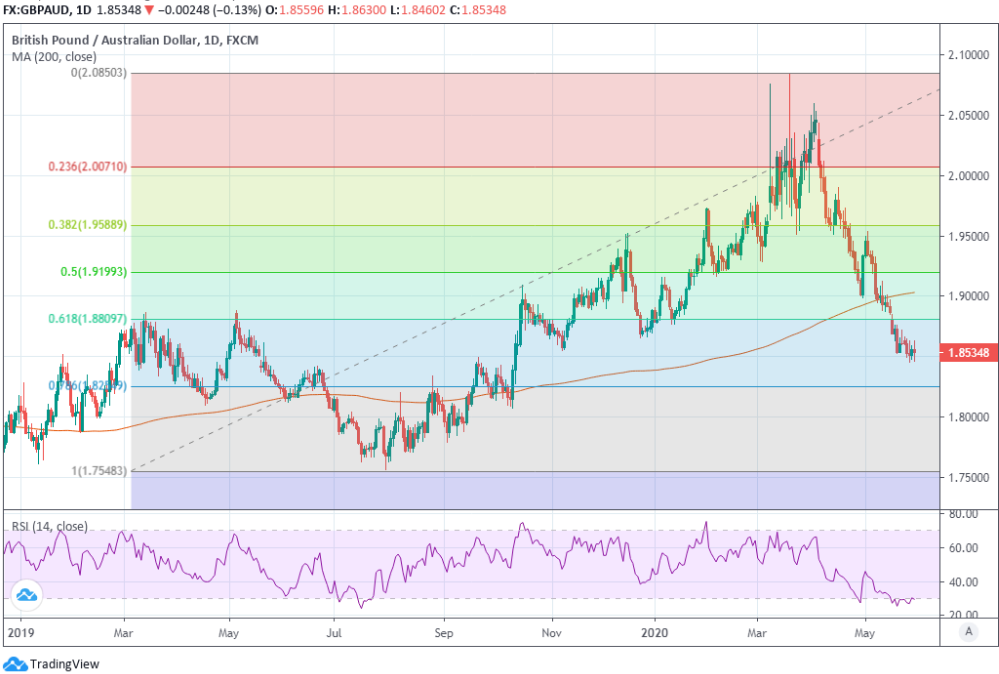Select the 0.5 (1.91993) Fibonacci level label
Image resolution: width=999 pixels, height=674 pixels.
(92, 272)
